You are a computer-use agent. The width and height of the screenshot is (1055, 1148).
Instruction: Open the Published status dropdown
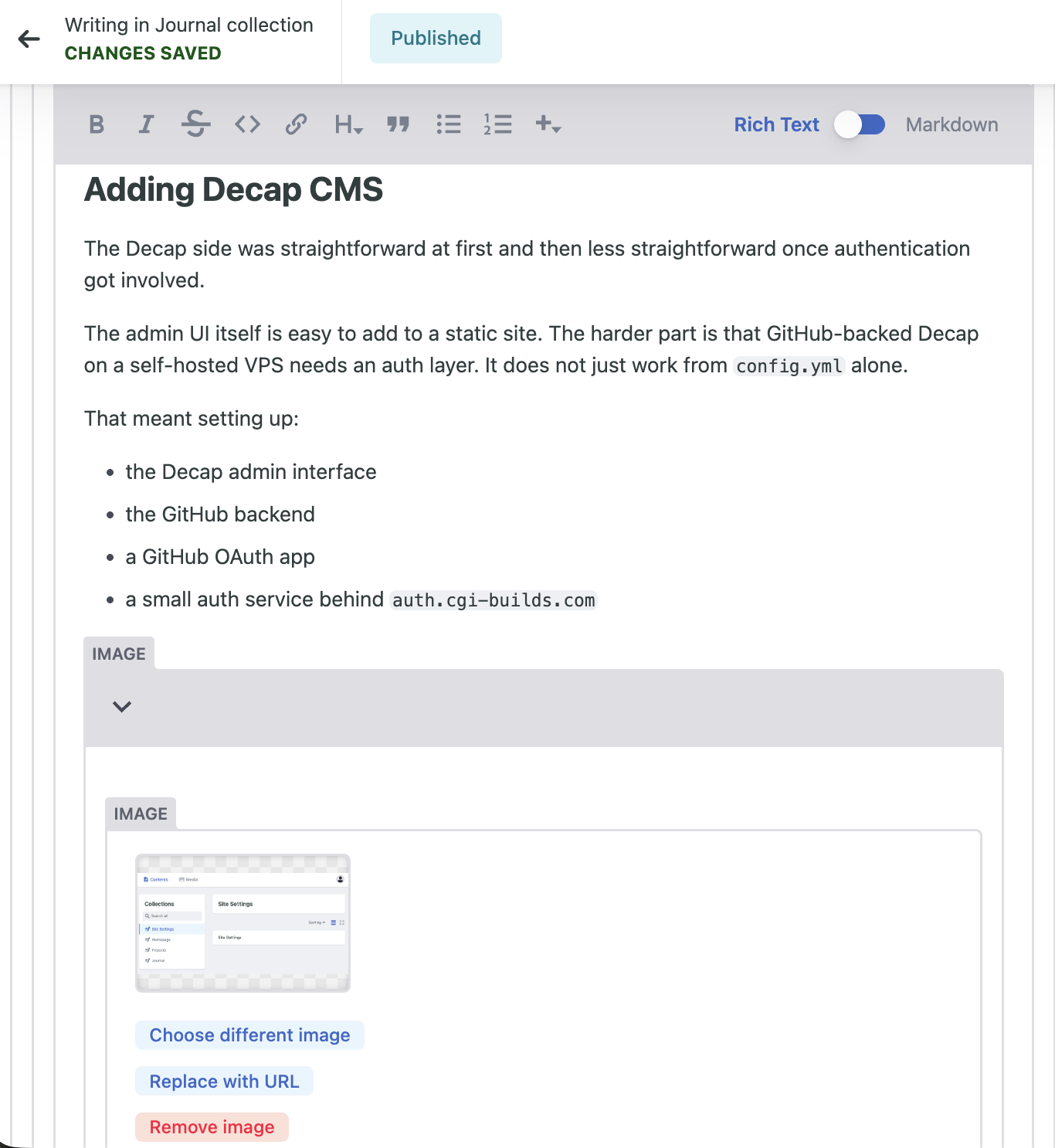(436, 39)
